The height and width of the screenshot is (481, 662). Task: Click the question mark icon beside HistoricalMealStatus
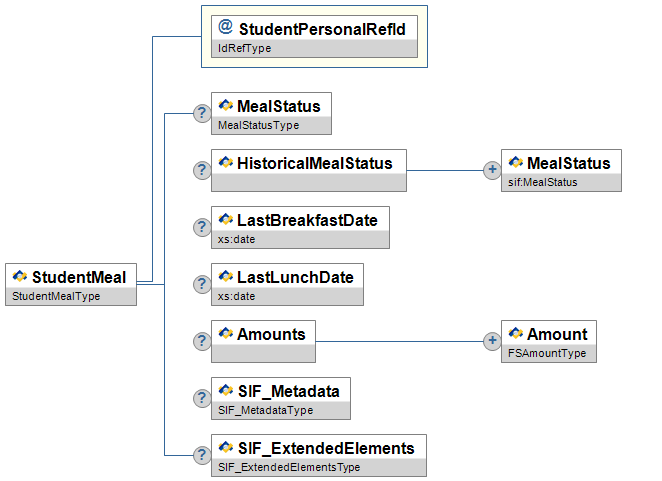(x=200, y=170)
